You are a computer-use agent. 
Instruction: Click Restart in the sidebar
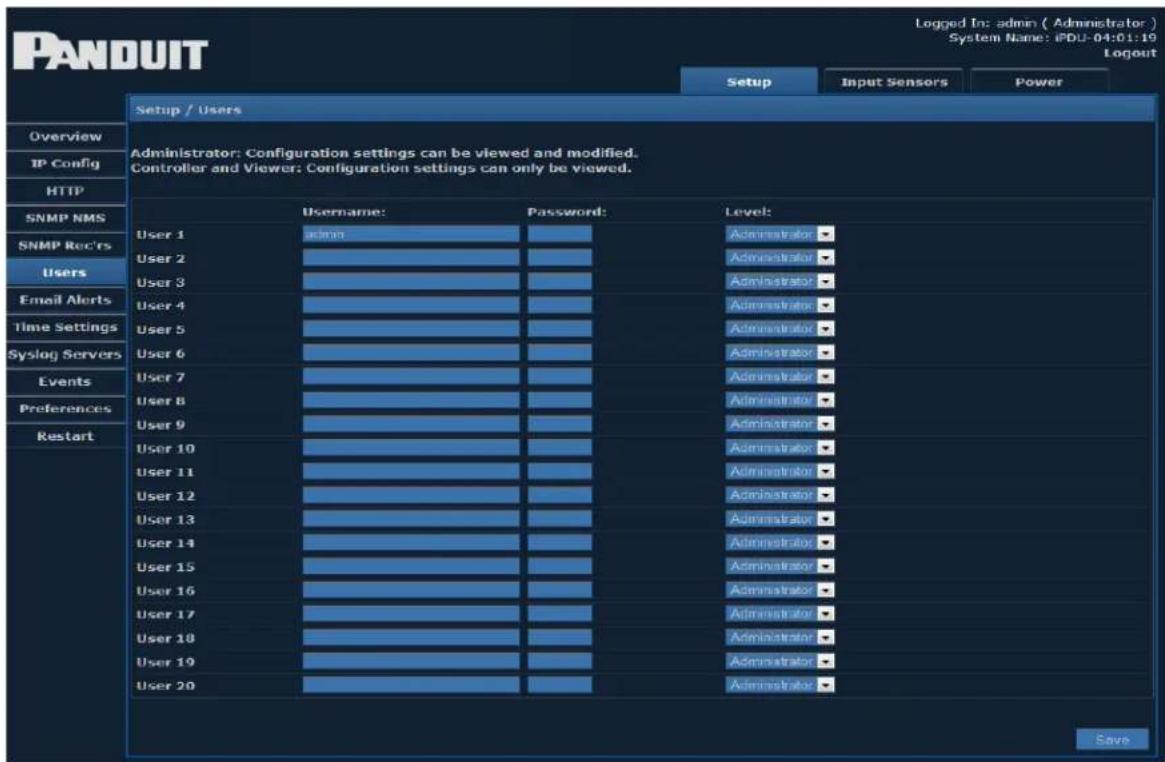click(65, 436)
